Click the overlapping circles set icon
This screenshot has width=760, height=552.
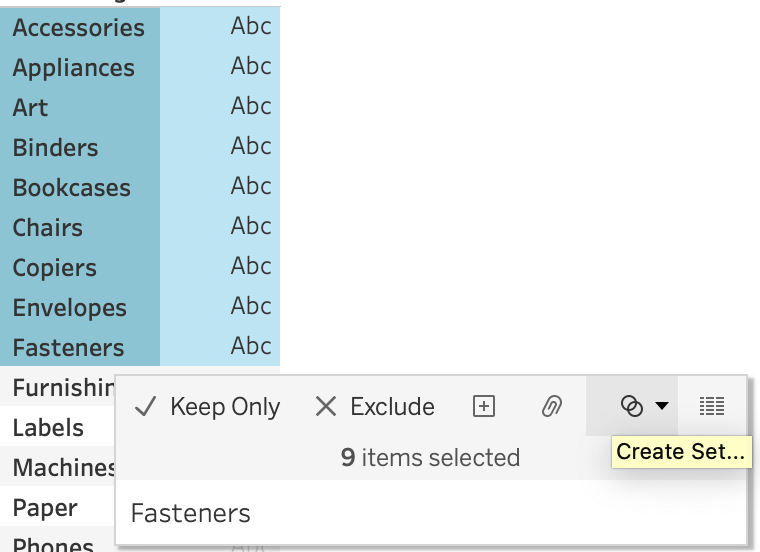[631, 406]
